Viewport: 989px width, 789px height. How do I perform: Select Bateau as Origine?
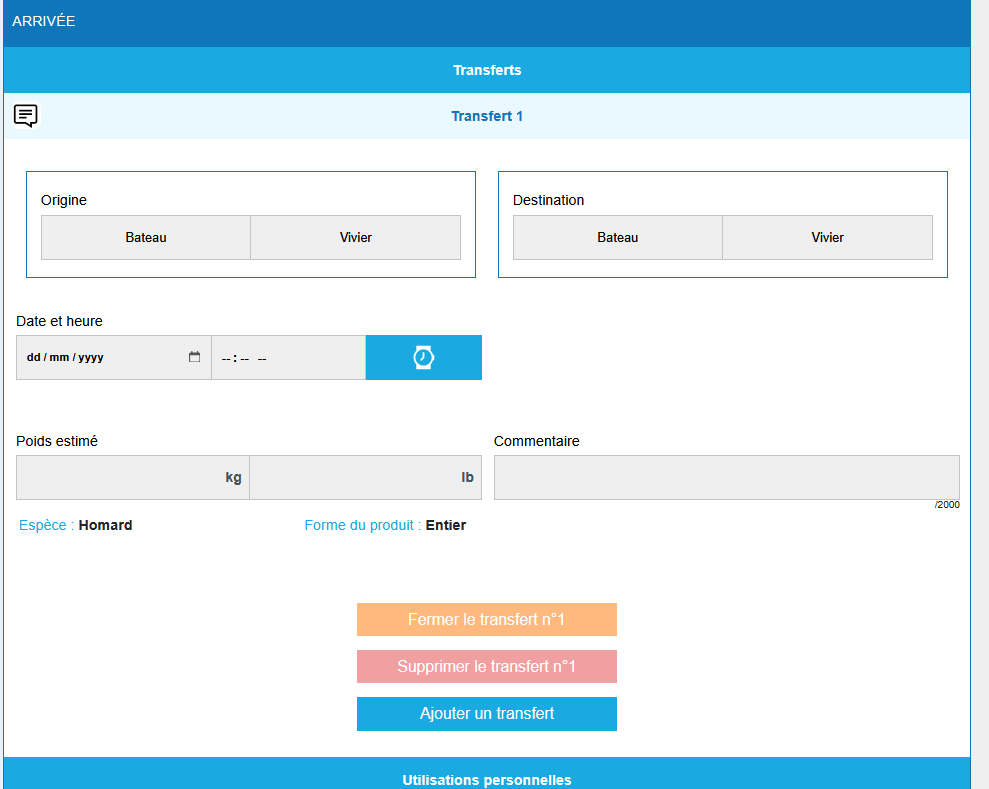click(146, 238)
